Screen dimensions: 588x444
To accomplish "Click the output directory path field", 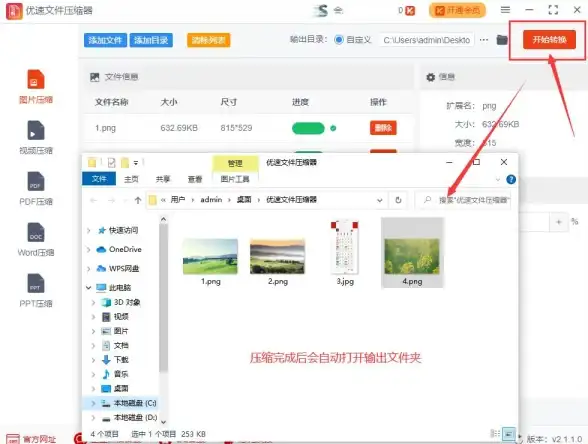I will tap(426, 40).
